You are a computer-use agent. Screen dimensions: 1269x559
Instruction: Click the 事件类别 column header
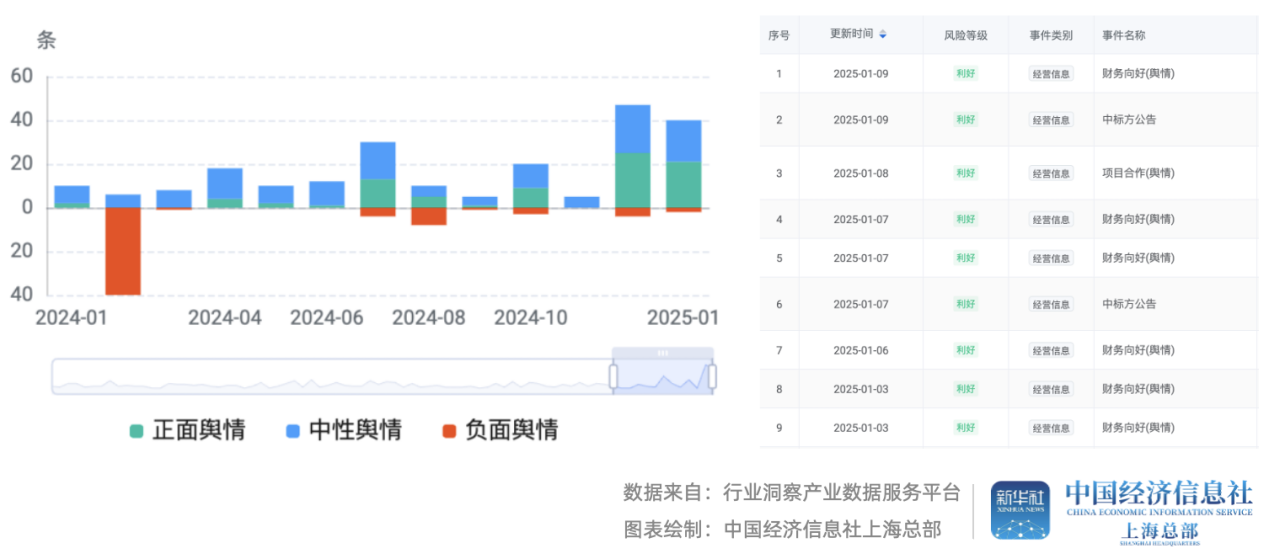(1051, 35)
